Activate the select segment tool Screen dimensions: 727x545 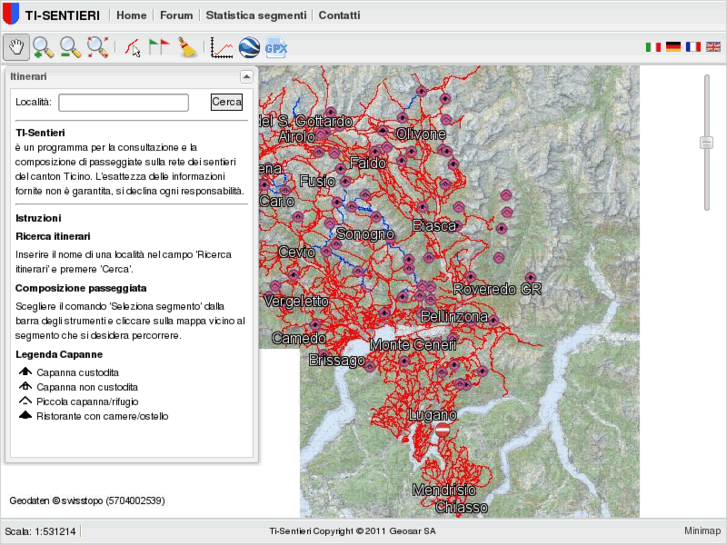click(x=133, y=47)
